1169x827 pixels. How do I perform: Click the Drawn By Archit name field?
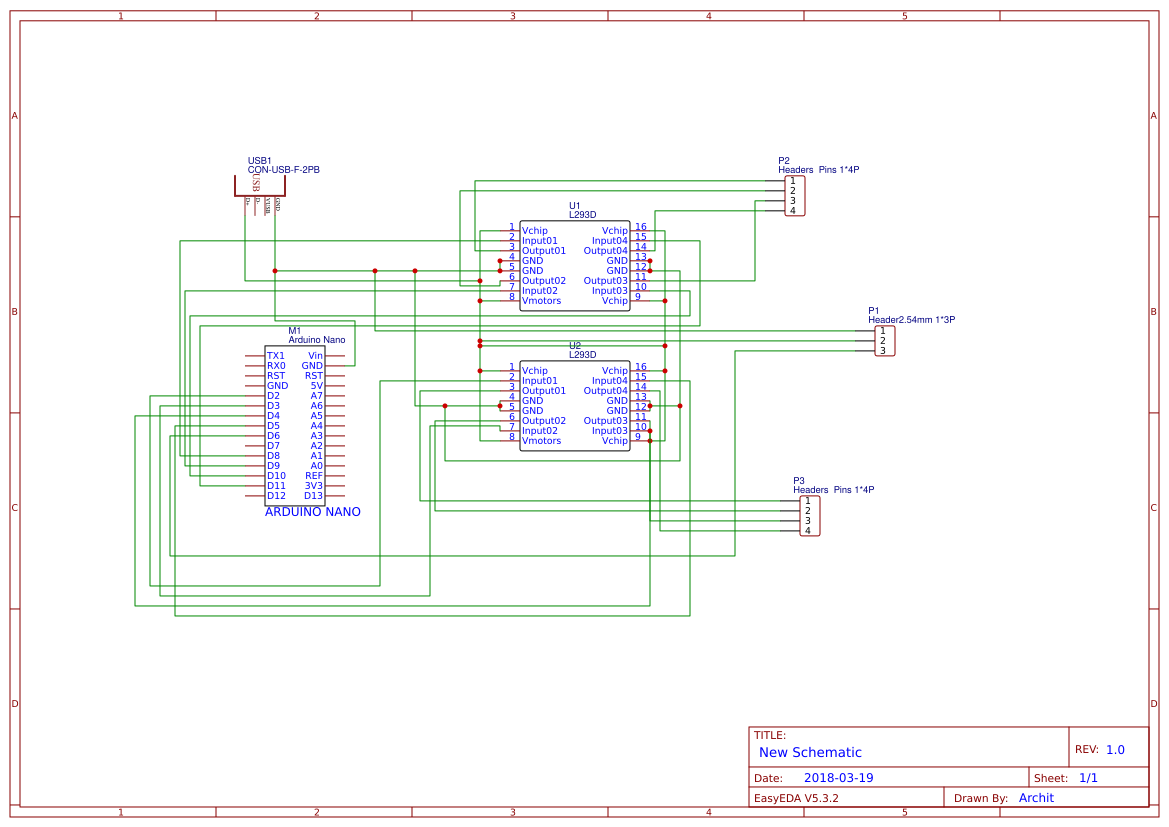point(1036,797)
